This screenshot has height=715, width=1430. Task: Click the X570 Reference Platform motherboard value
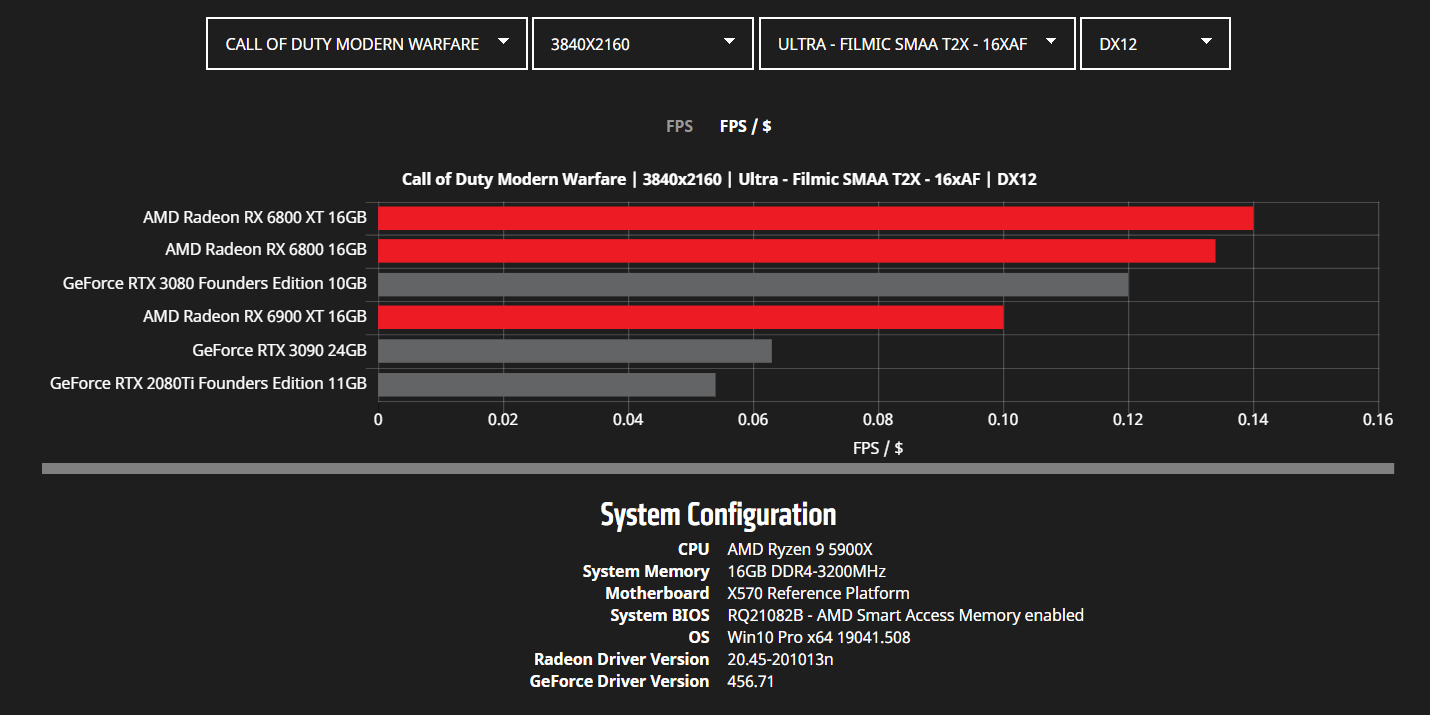pos(818,593)
